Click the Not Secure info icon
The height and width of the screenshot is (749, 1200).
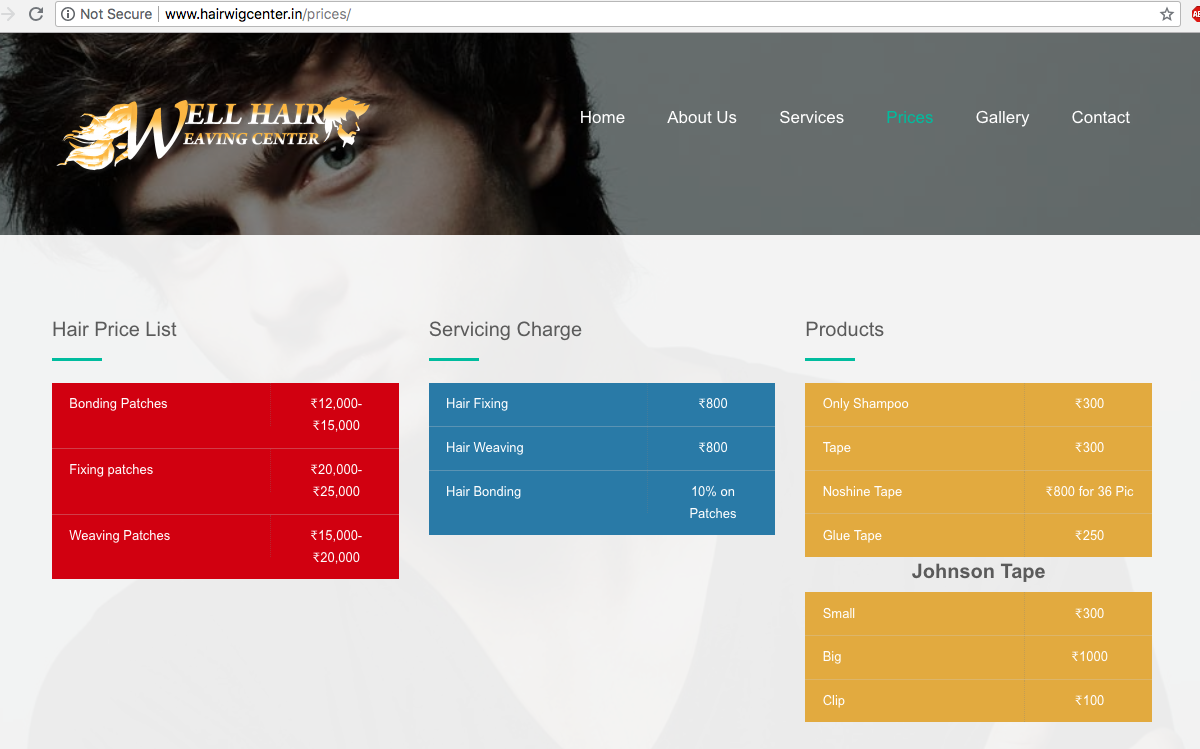68,14
